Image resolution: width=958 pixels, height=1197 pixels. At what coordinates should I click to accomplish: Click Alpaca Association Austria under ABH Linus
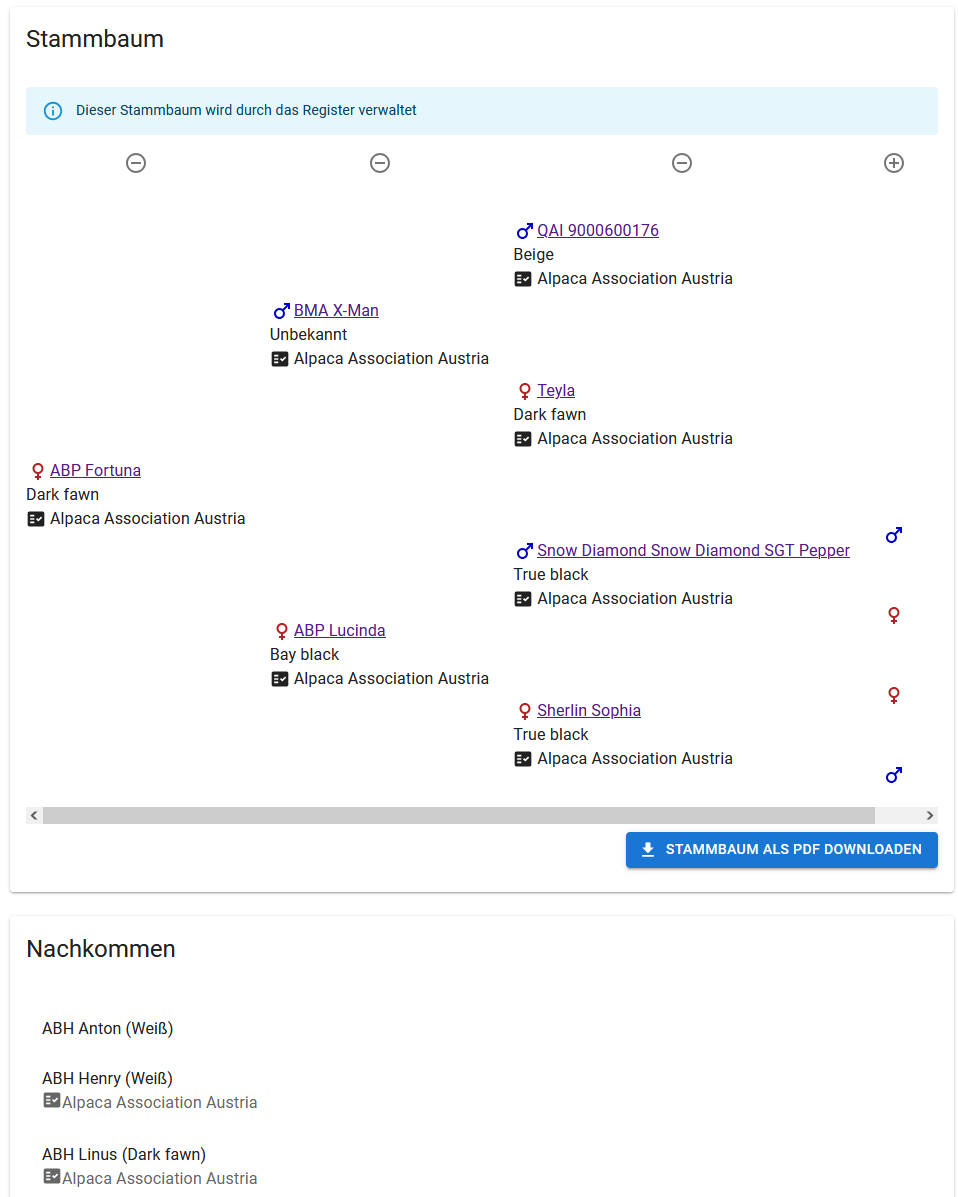point(160,1178)
